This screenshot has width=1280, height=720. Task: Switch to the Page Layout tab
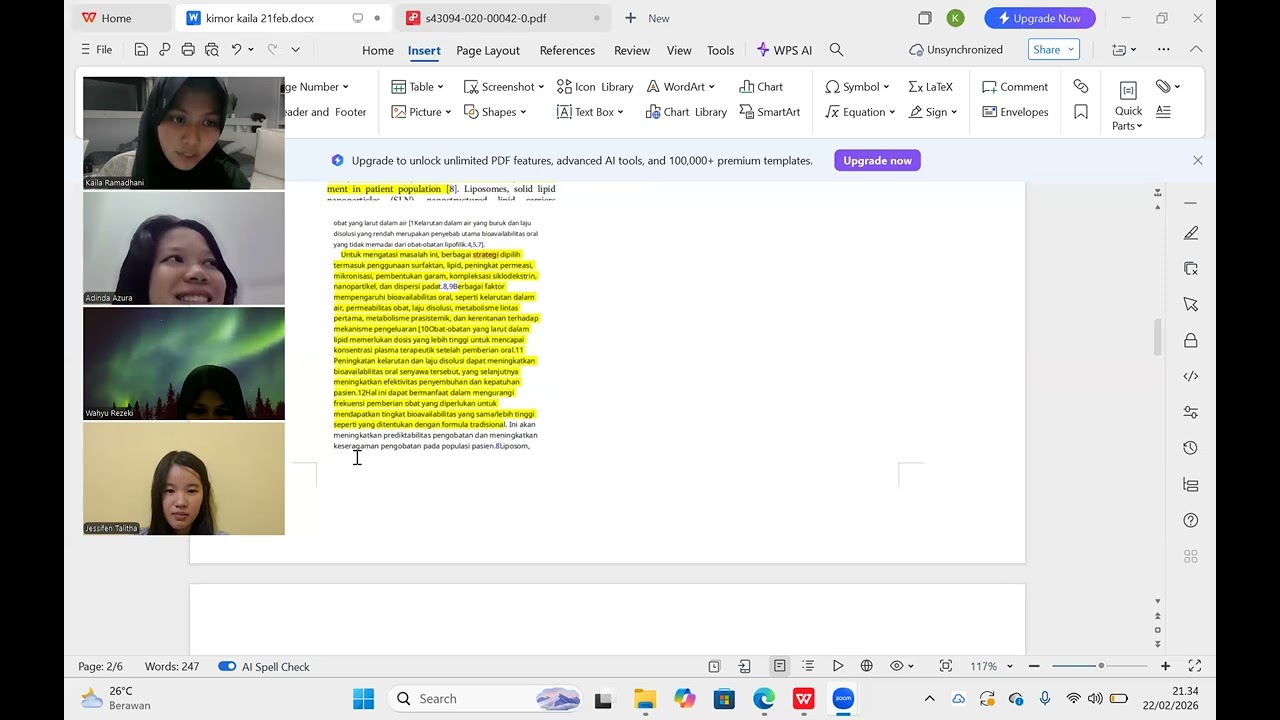(488, 50)
